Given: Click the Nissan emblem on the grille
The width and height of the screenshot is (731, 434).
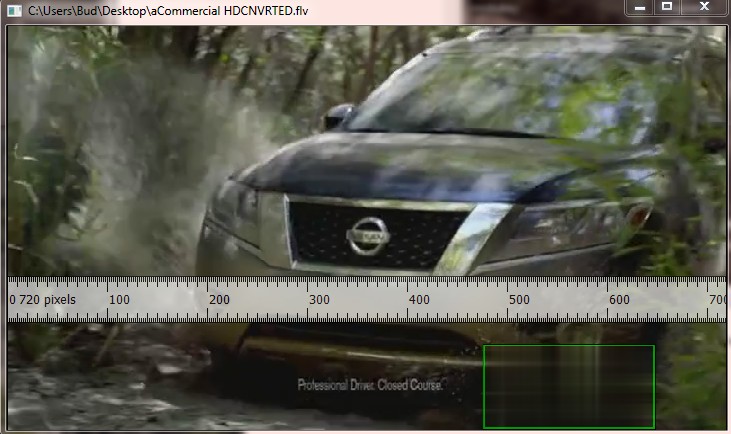Looking at the screenshot, I should (x=368, y=236).
